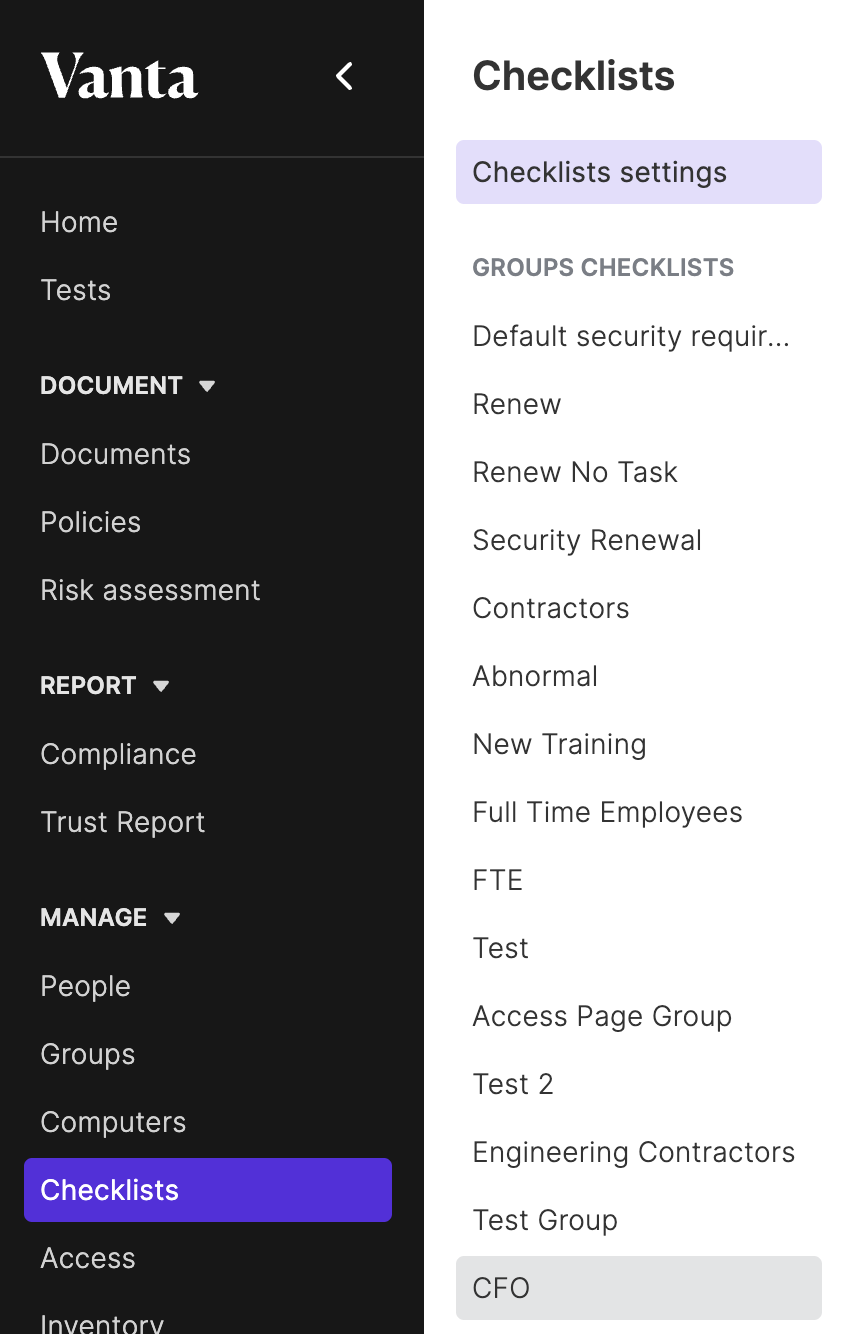
Task: Open Checklists settings
Action: [x=639, y=172]
